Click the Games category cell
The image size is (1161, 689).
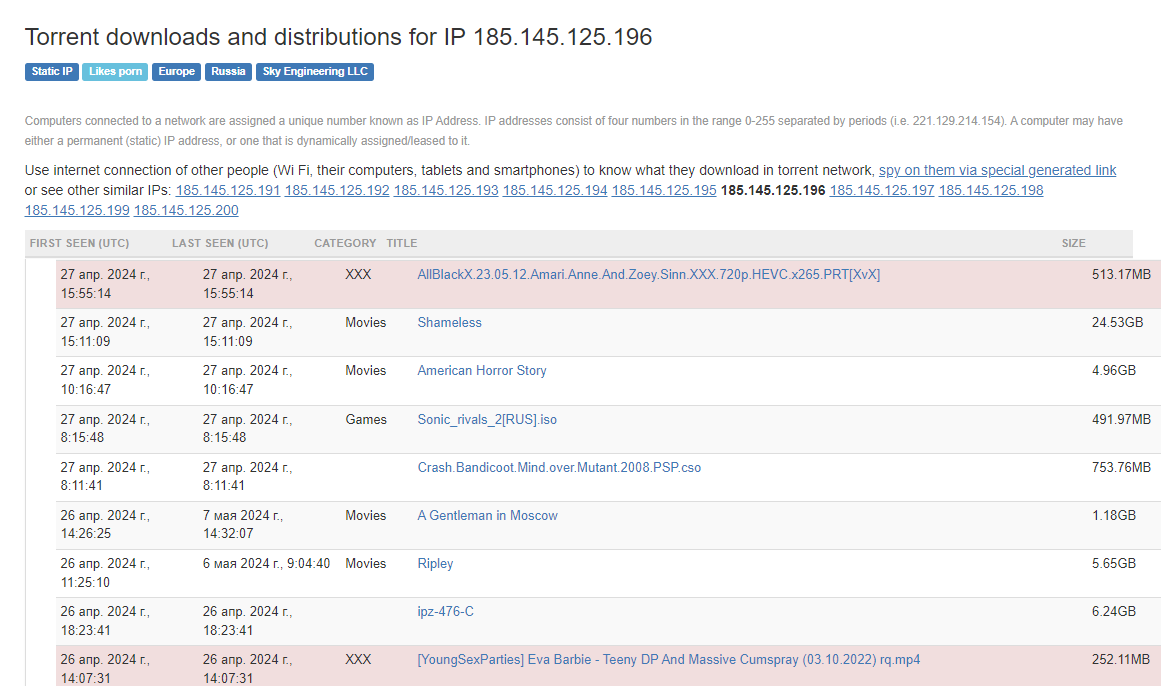click(x=366, y=420)
